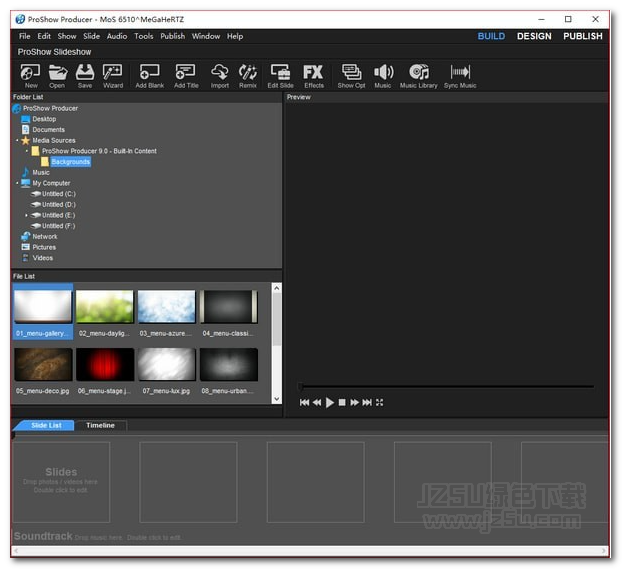The height and width of the screenshot is (569, 622).
Task: Click the Music speaker icon
Action: 383,76
